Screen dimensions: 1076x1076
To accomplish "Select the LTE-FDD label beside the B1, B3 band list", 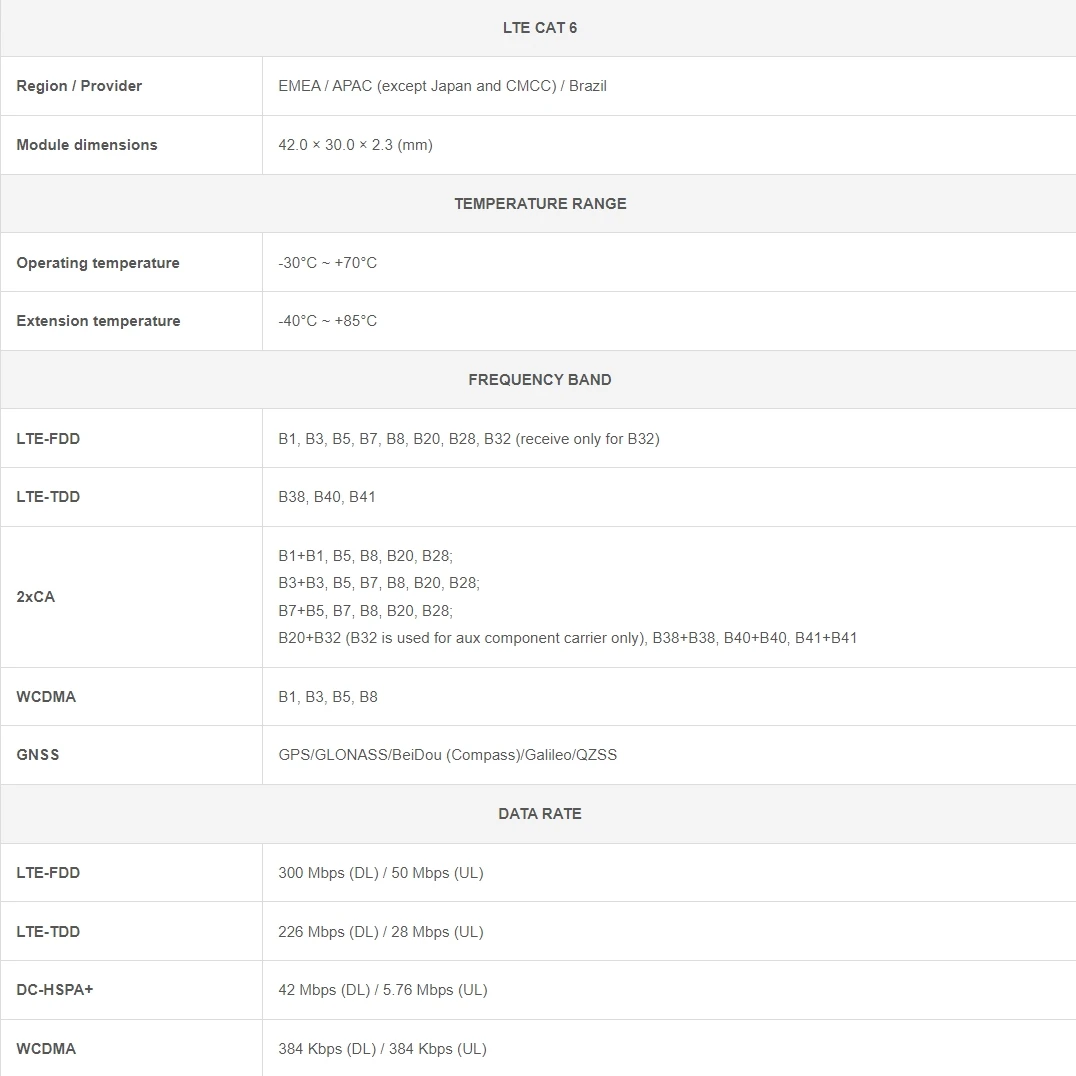I will [48, 438].
